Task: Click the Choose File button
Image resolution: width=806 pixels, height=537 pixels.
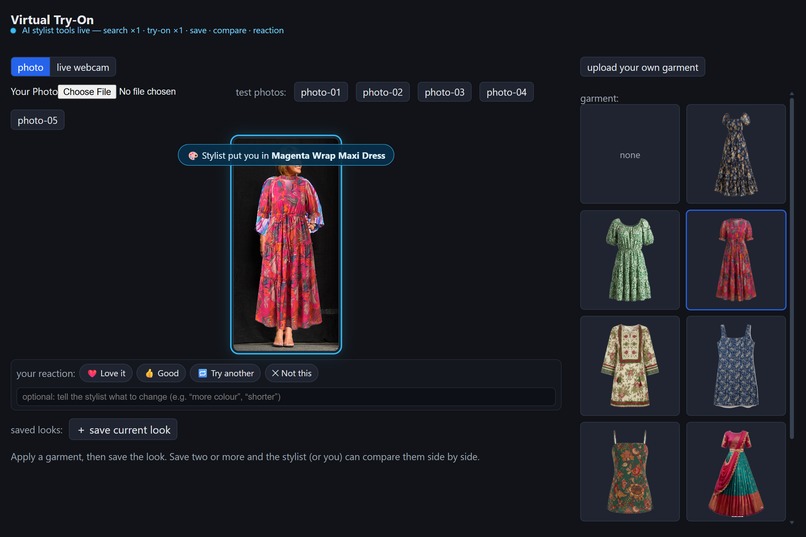Action: coord(87,91)
